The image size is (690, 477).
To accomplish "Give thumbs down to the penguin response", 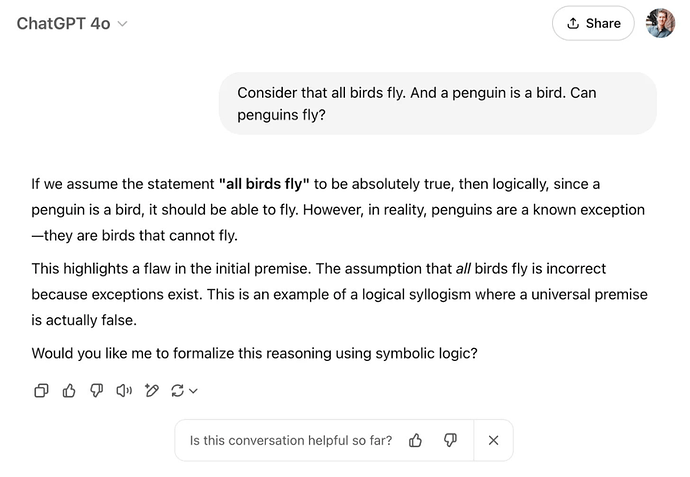I will pos(97,391).
